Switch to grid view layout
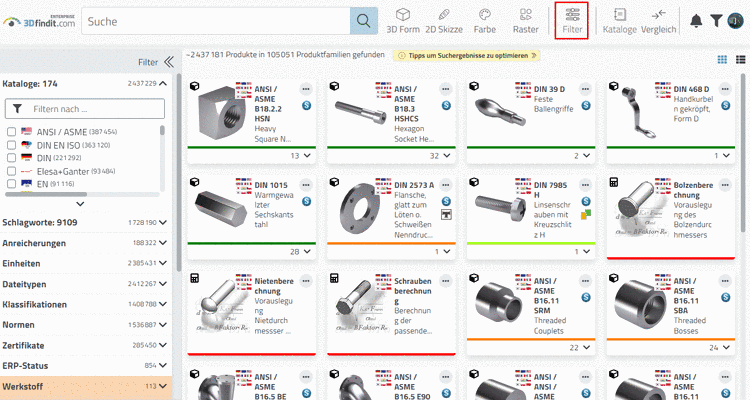The width and height of the screenshot is (750, 400). [x=722, y=59]
